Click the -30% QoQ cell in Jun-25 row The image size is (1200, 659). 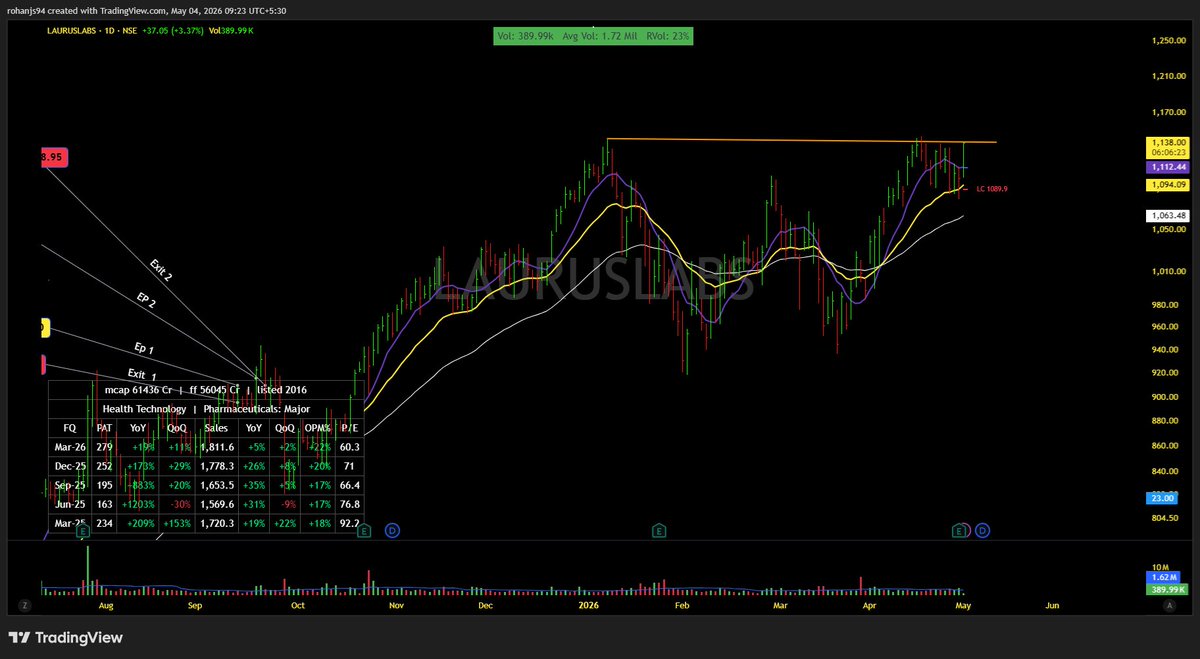[178, 503]
